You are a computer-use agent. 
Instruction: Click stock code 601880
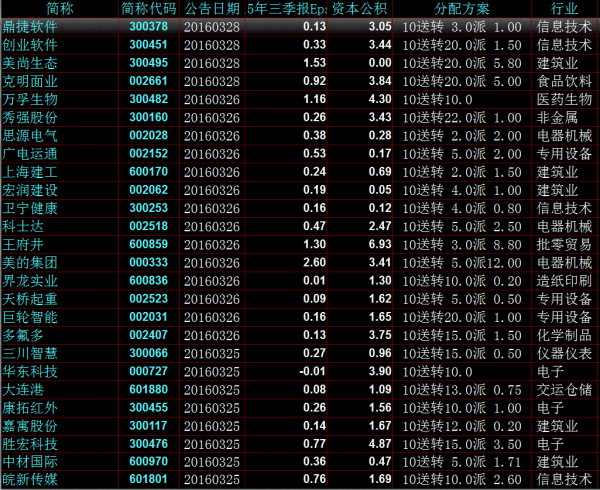point(148,389)
